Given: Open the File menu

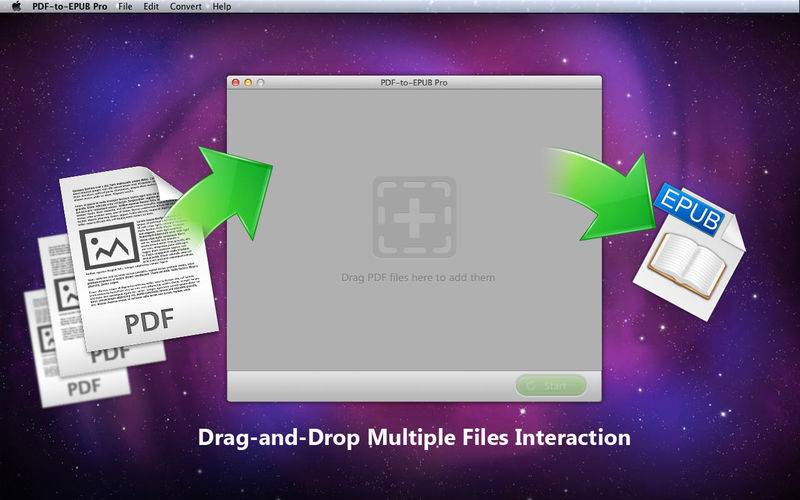Looking at the screenshot, I should [x=125, y=7].
